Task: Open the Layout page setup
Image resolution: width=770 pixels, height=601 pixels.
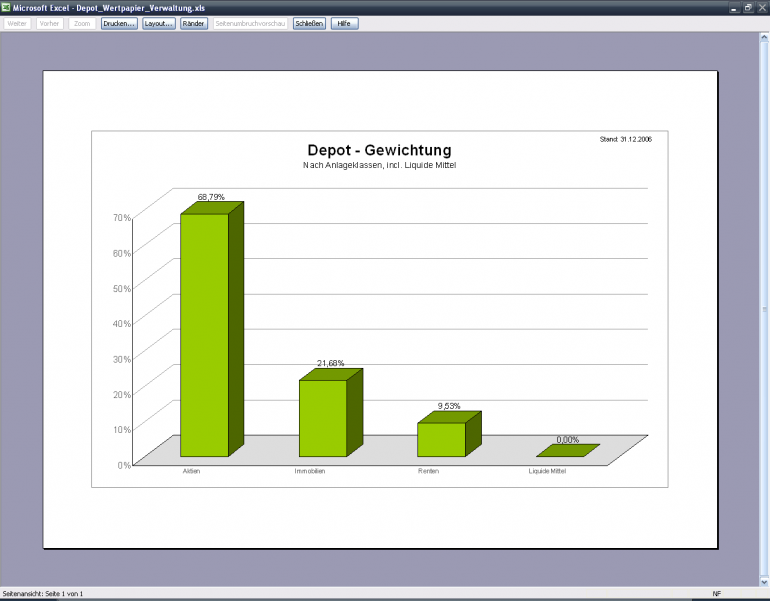Action: pos(159,24)
